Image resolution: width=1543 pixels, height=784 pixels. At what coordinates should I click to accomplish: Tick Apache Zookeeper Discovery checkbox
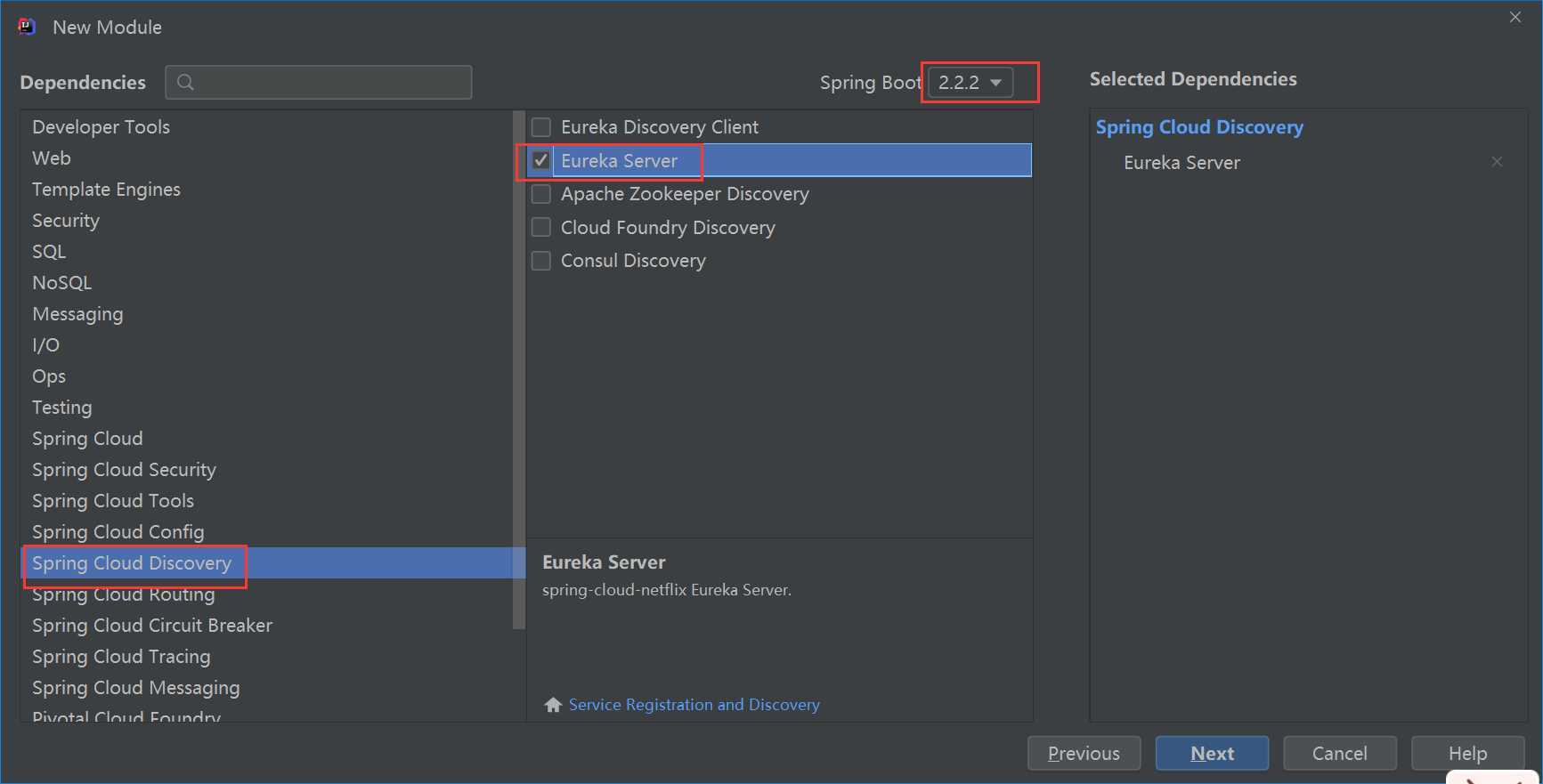tap(540, 194)
